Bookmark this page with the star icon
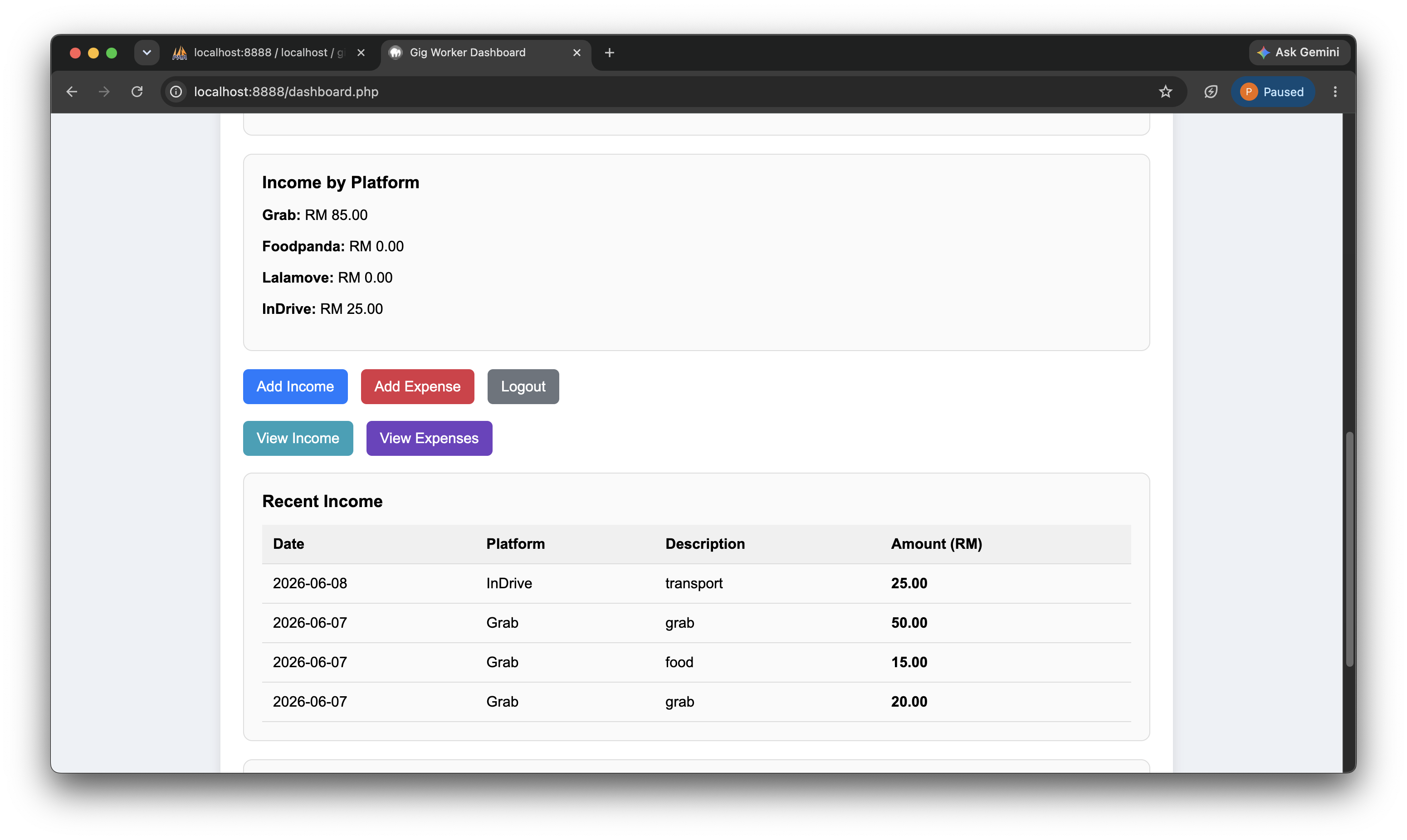 point(1165,92)
